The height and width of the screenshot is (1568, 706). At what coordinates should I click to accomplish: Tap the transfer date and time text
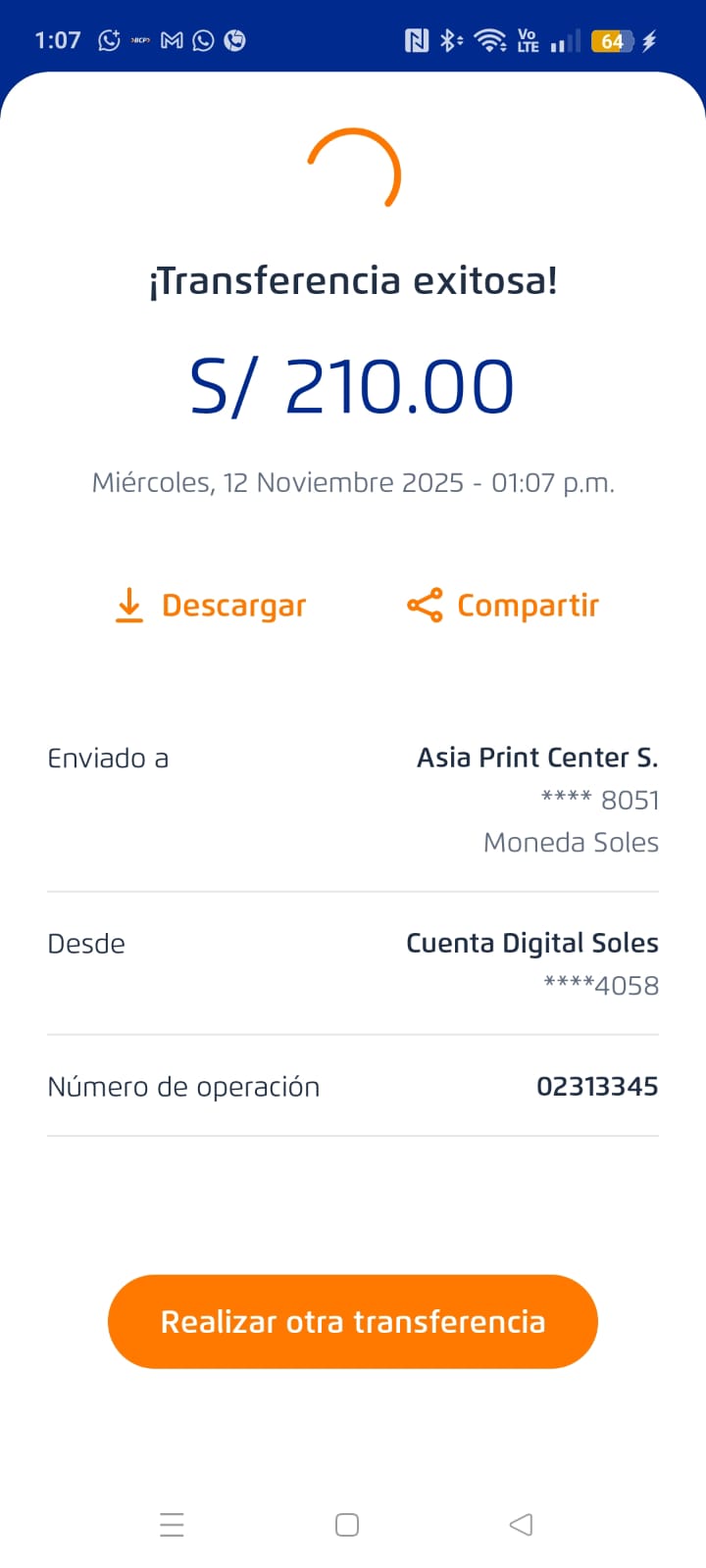353,482
